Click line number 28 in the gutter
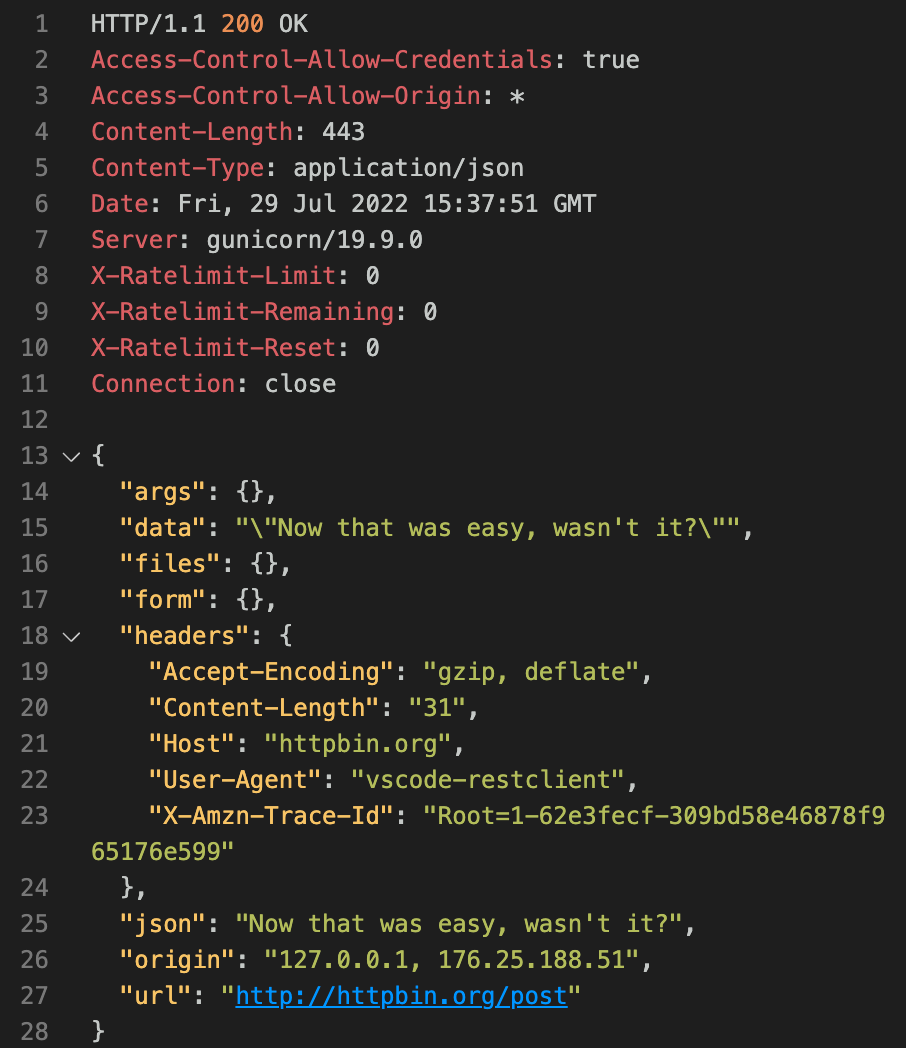 coord(34,1031)
